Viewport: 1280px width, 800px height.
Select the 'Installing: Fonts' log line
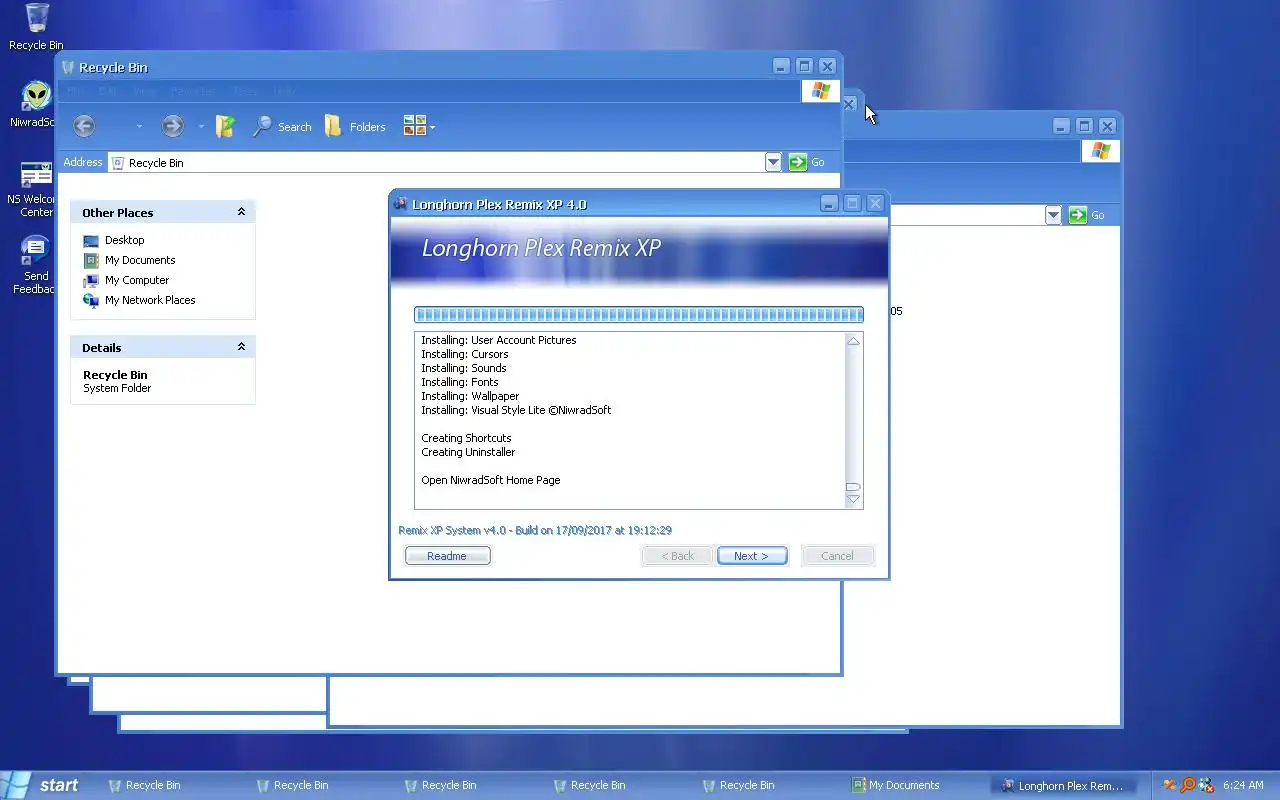click(459, 382)
